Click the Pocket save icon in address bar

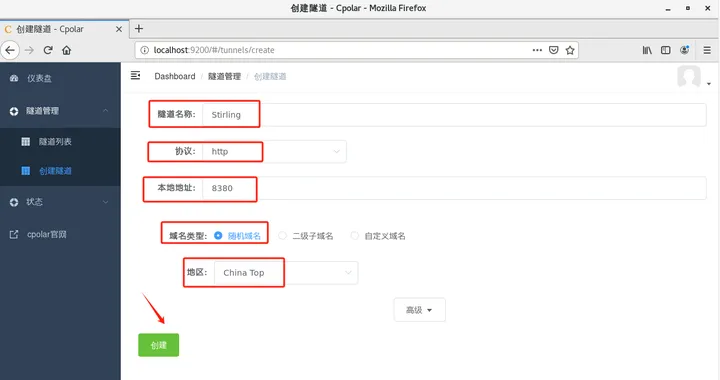[x=554, y=50]
